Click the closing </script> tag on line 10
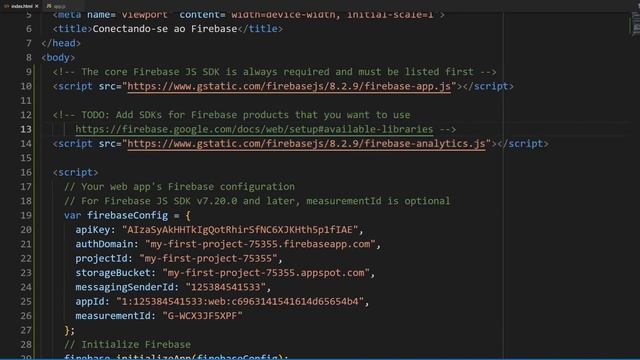 click(x=488, y=87)
